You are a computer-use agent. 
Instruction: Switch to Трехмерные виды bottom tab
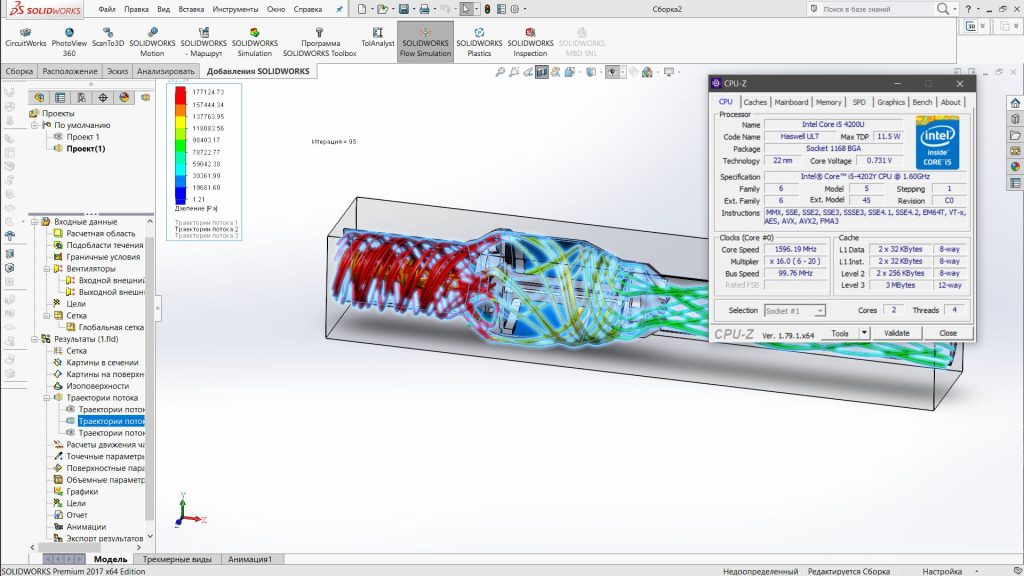tap(177, 559)
